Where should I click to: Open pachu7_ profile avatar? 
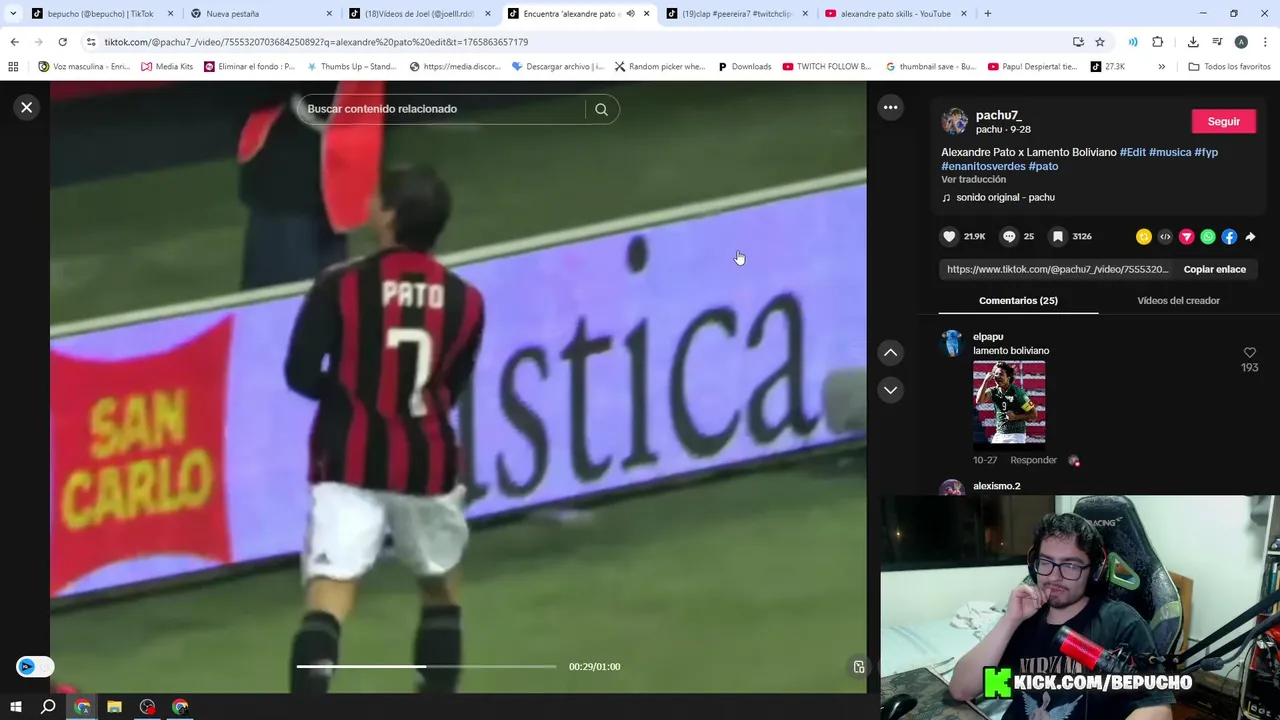tap(955, 121)
